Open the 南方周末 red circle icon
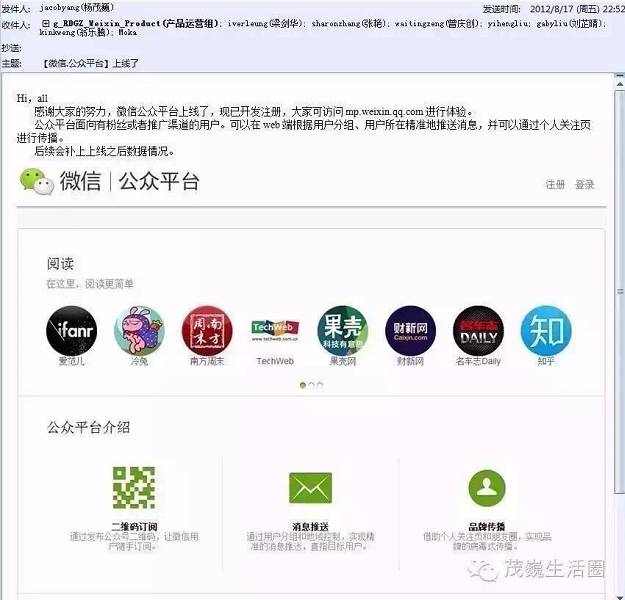 [x=207, y=330]
